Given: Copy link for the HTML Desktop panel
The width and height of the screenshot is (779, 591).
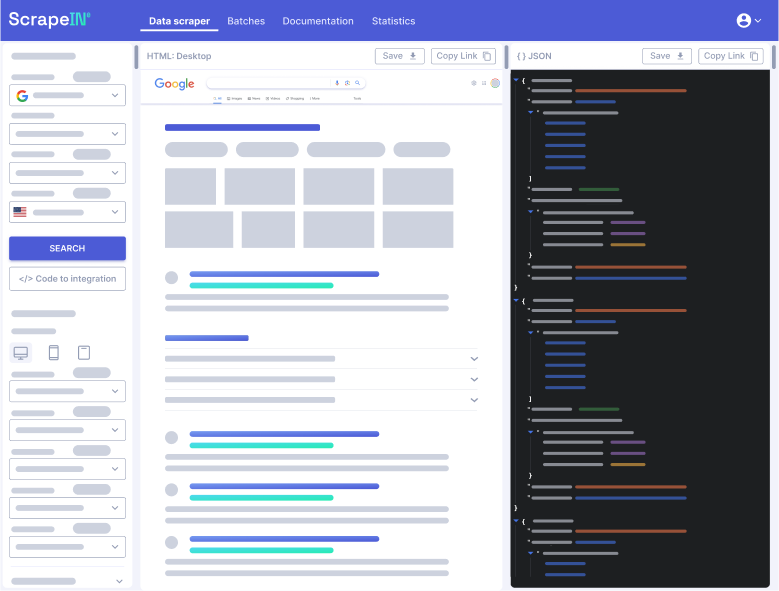Looking at the screenshot, I should (x=464, y=56).
